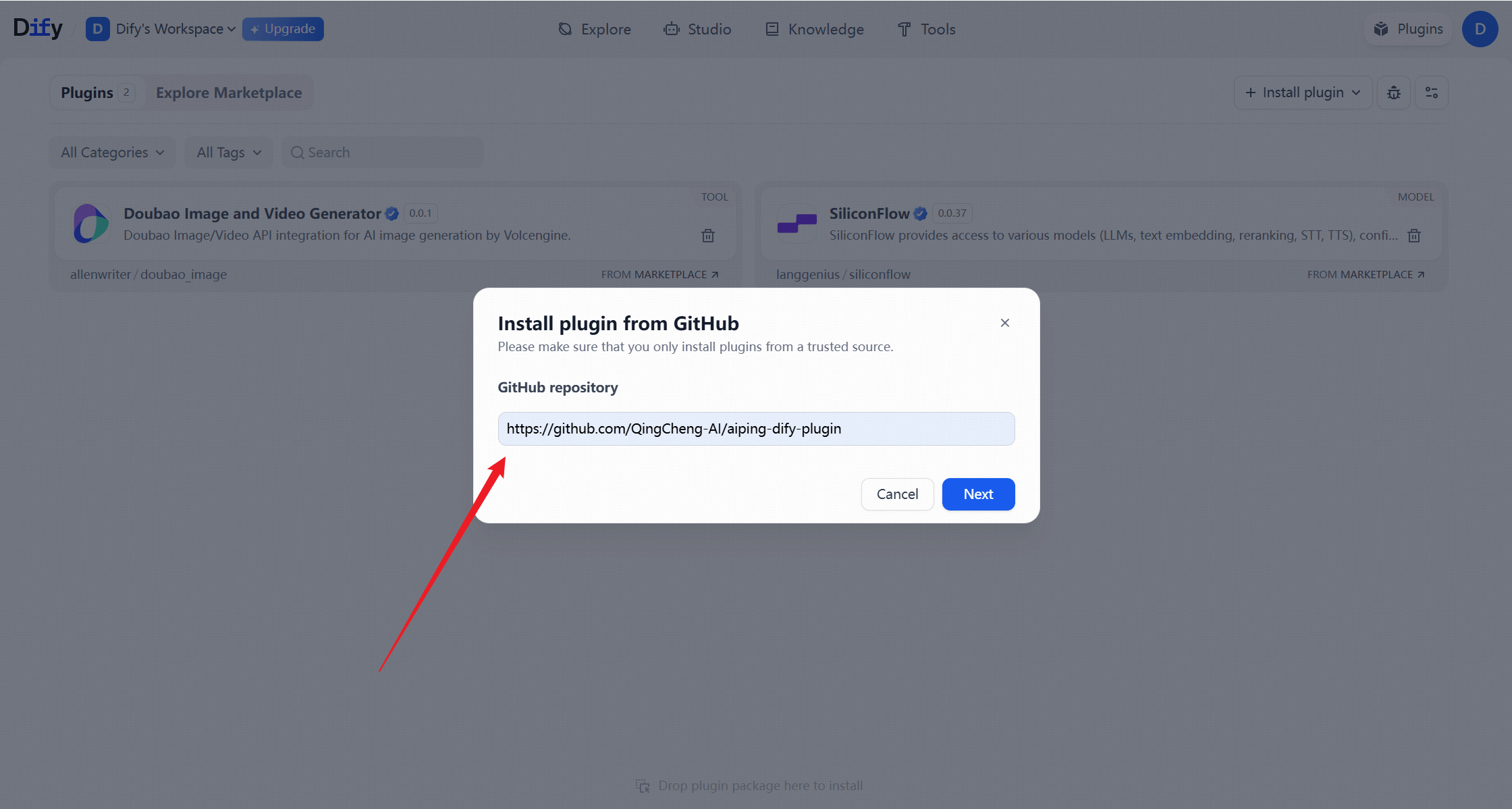
Task: Click the Dify logo
Action: pos(38,27)
